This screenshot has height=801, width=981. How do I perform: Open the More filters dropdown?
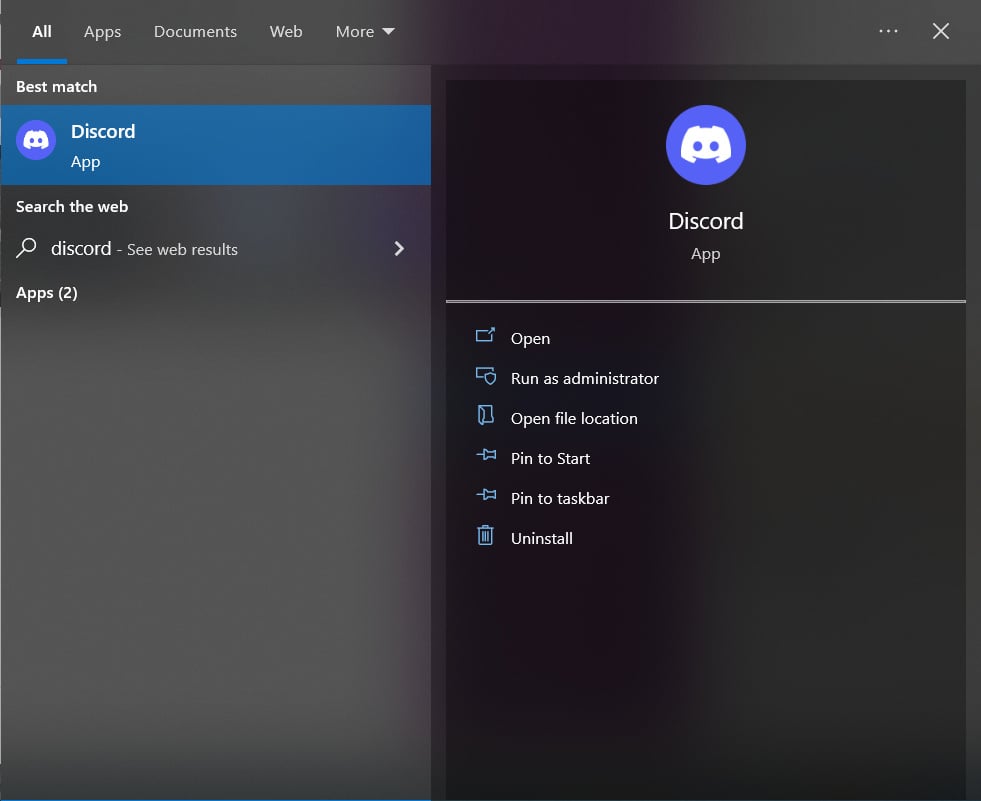pyautogui.click(x=365, y=31)
